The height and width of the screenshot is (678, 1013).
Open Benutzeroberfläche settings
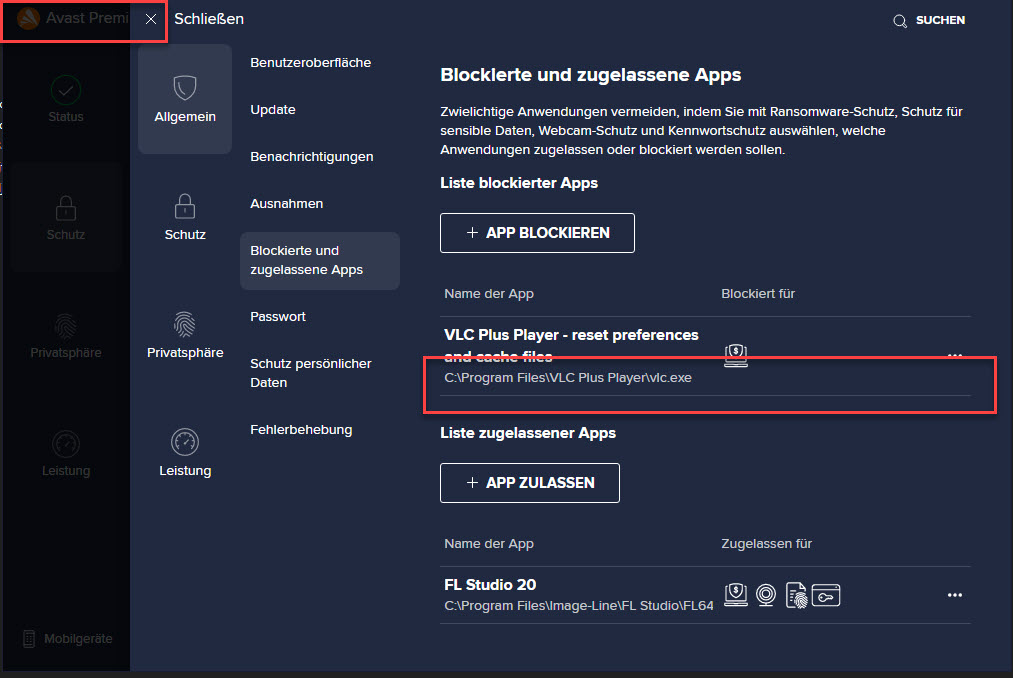tap(311, 63)
